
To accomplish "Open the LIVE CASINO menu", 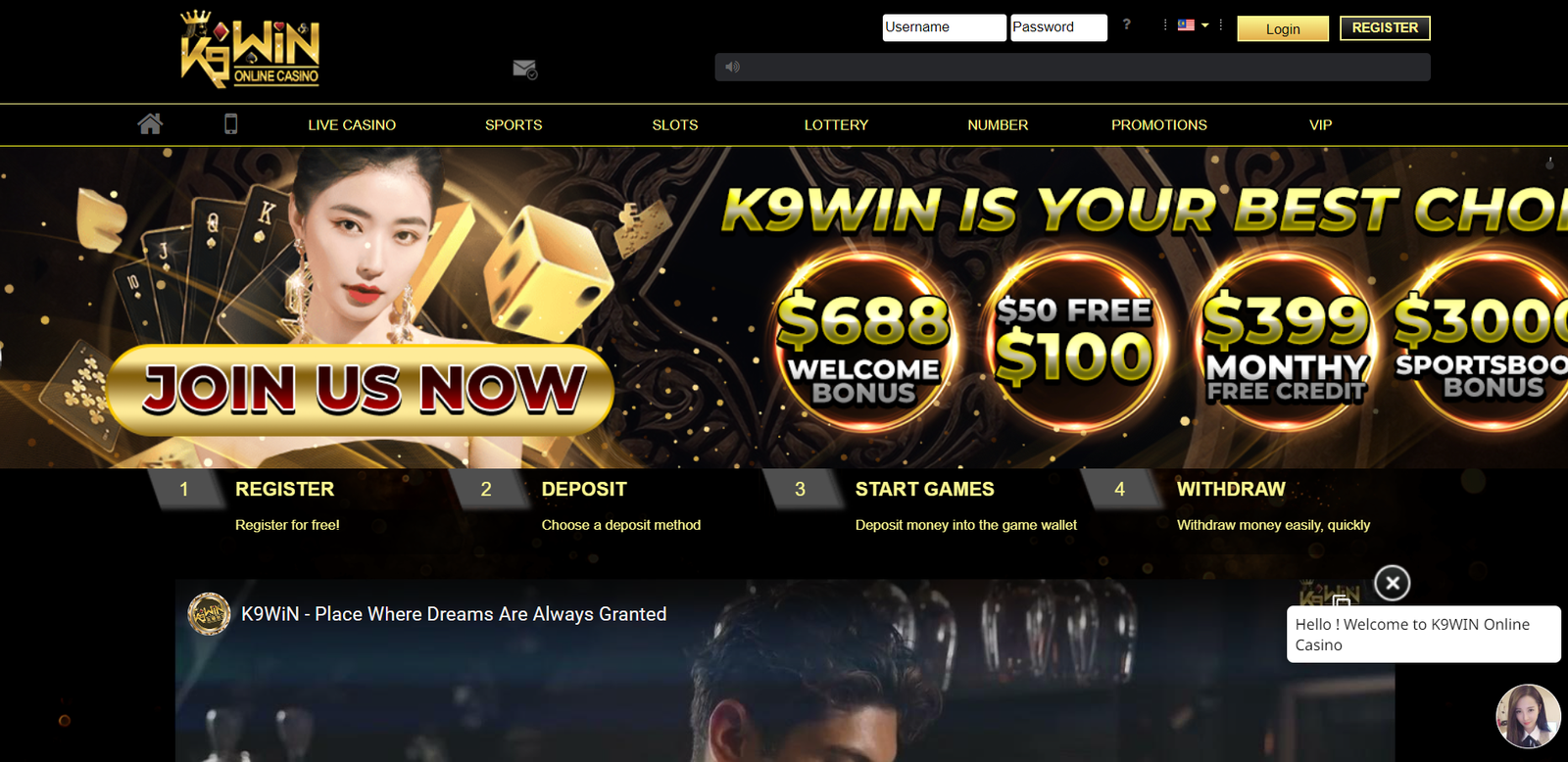I will (x=352, y=124).
